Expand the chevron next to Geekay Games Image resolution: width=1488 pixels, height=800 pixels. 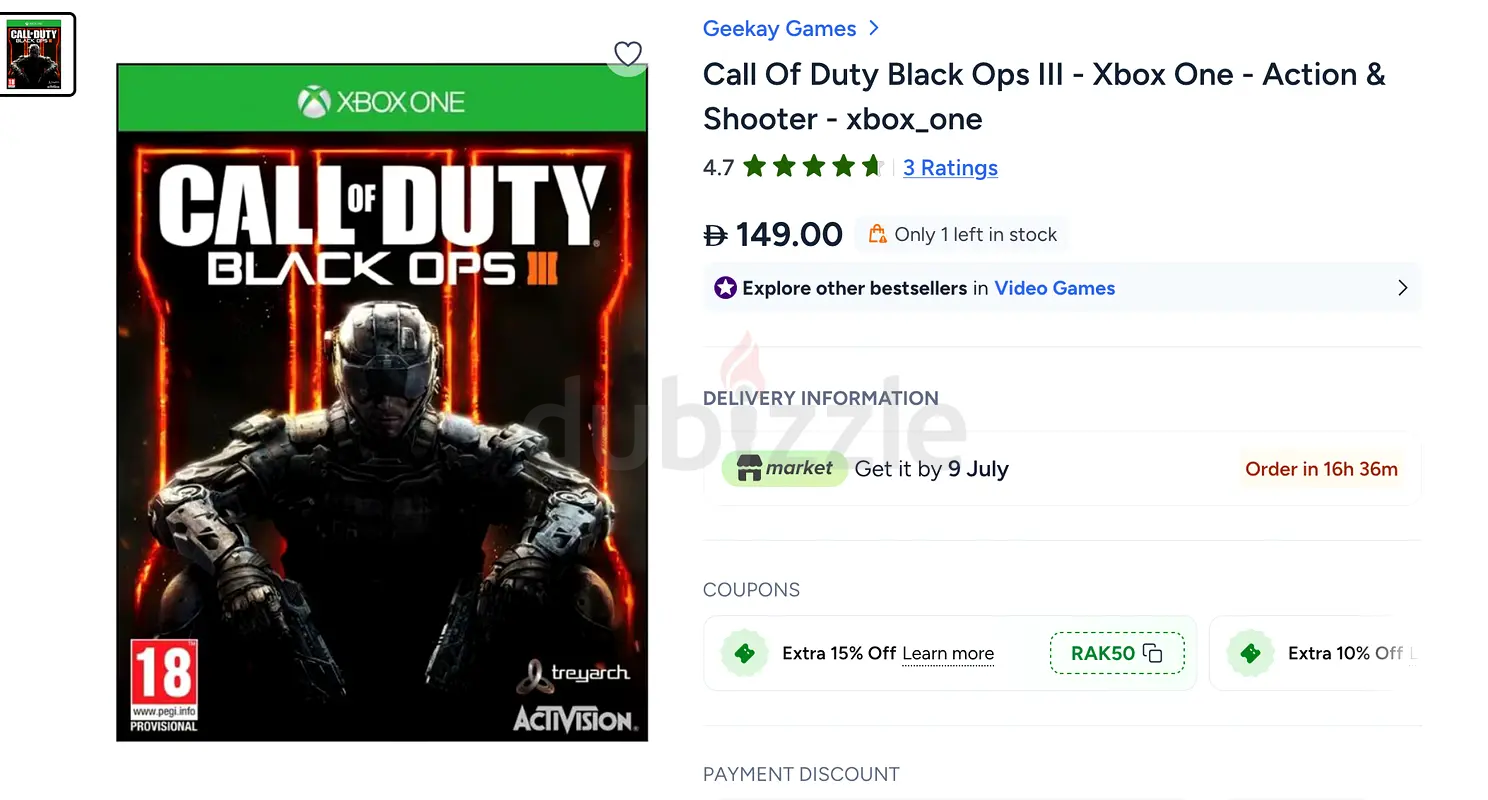click(874, 28)
